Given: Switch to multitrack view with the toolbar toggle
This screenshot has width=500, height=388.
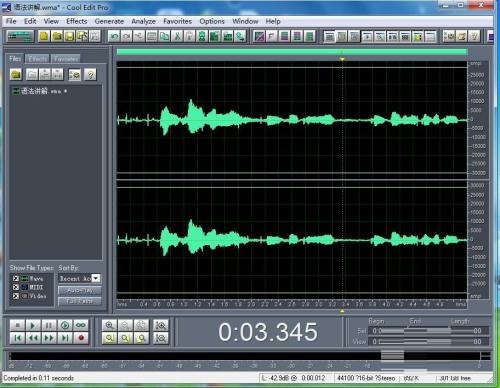Looking at the screenshot, I should (20, 36).
